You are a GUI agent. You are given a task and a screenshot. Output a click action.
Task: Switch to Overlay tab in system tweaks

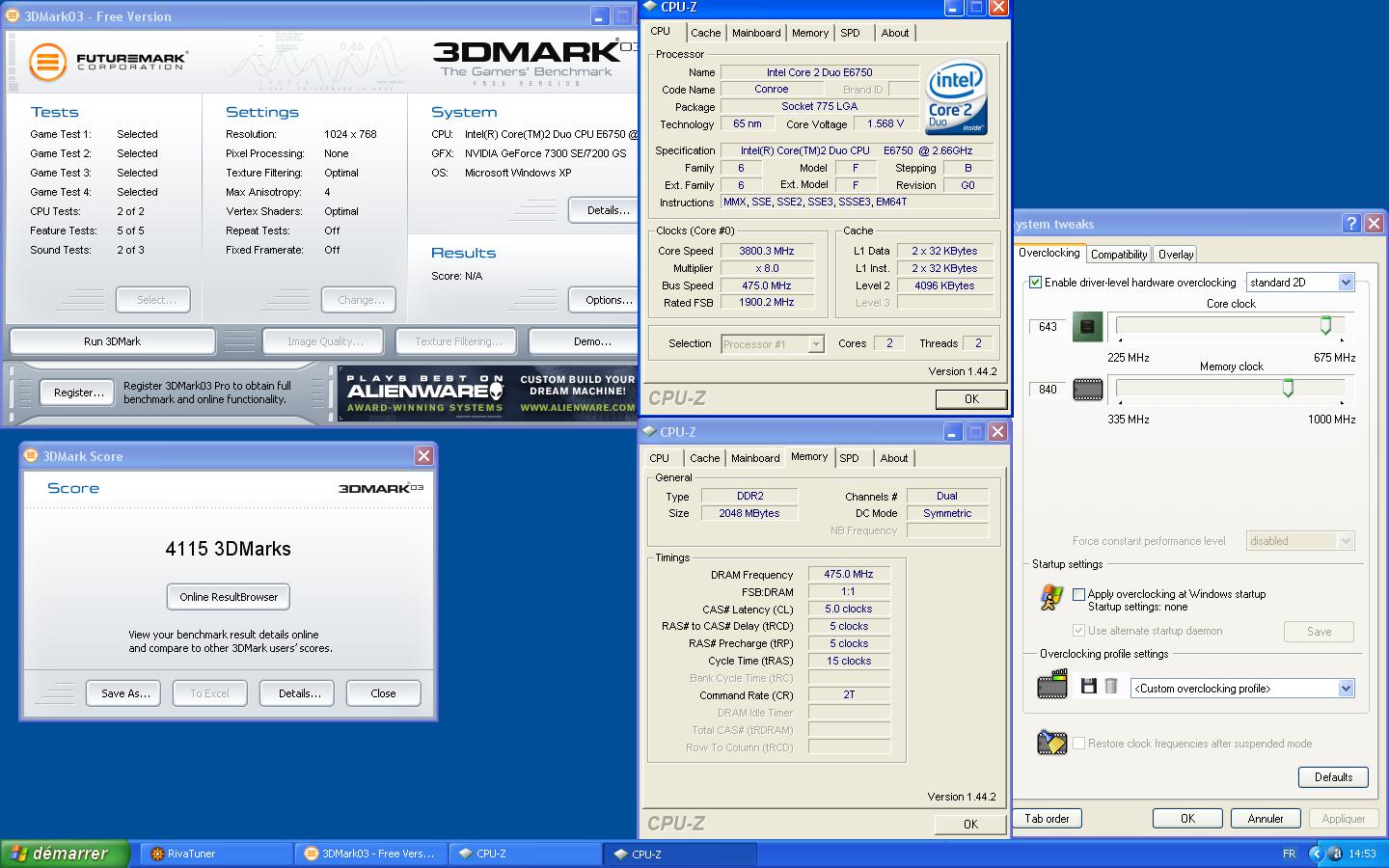1176,255
